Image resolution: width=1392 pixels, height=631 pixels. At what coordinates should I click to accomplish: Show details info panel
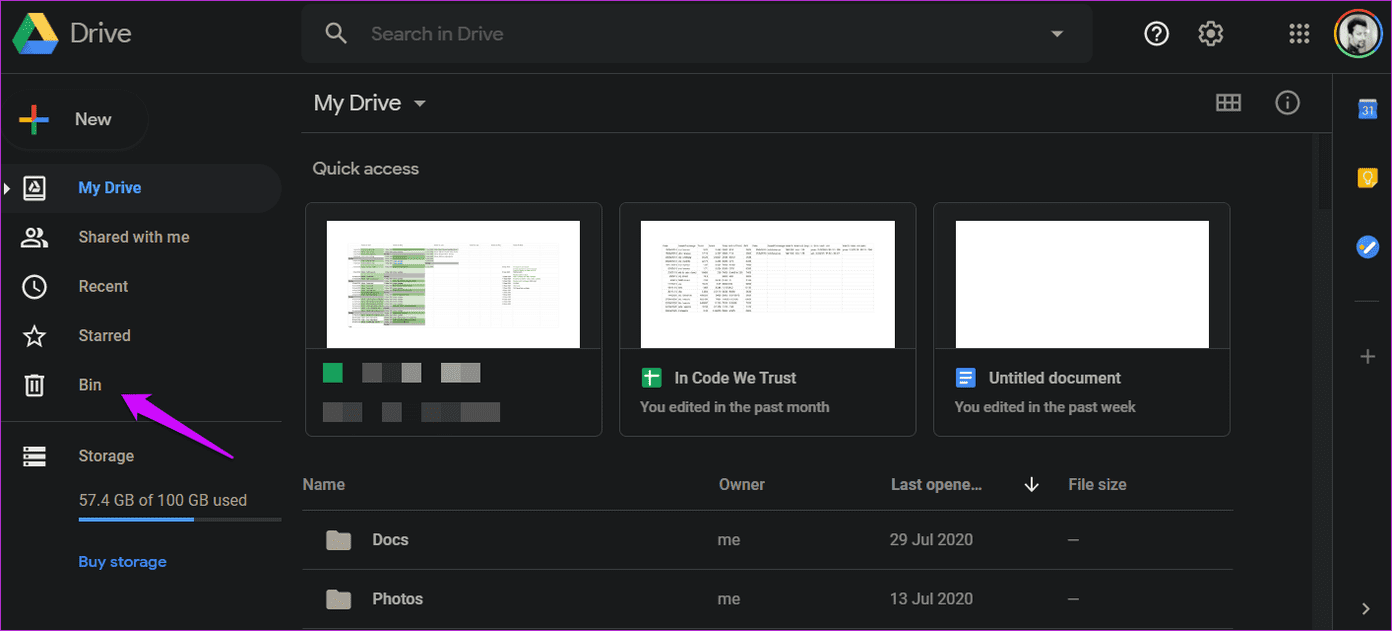click(x=1288, y=103)
